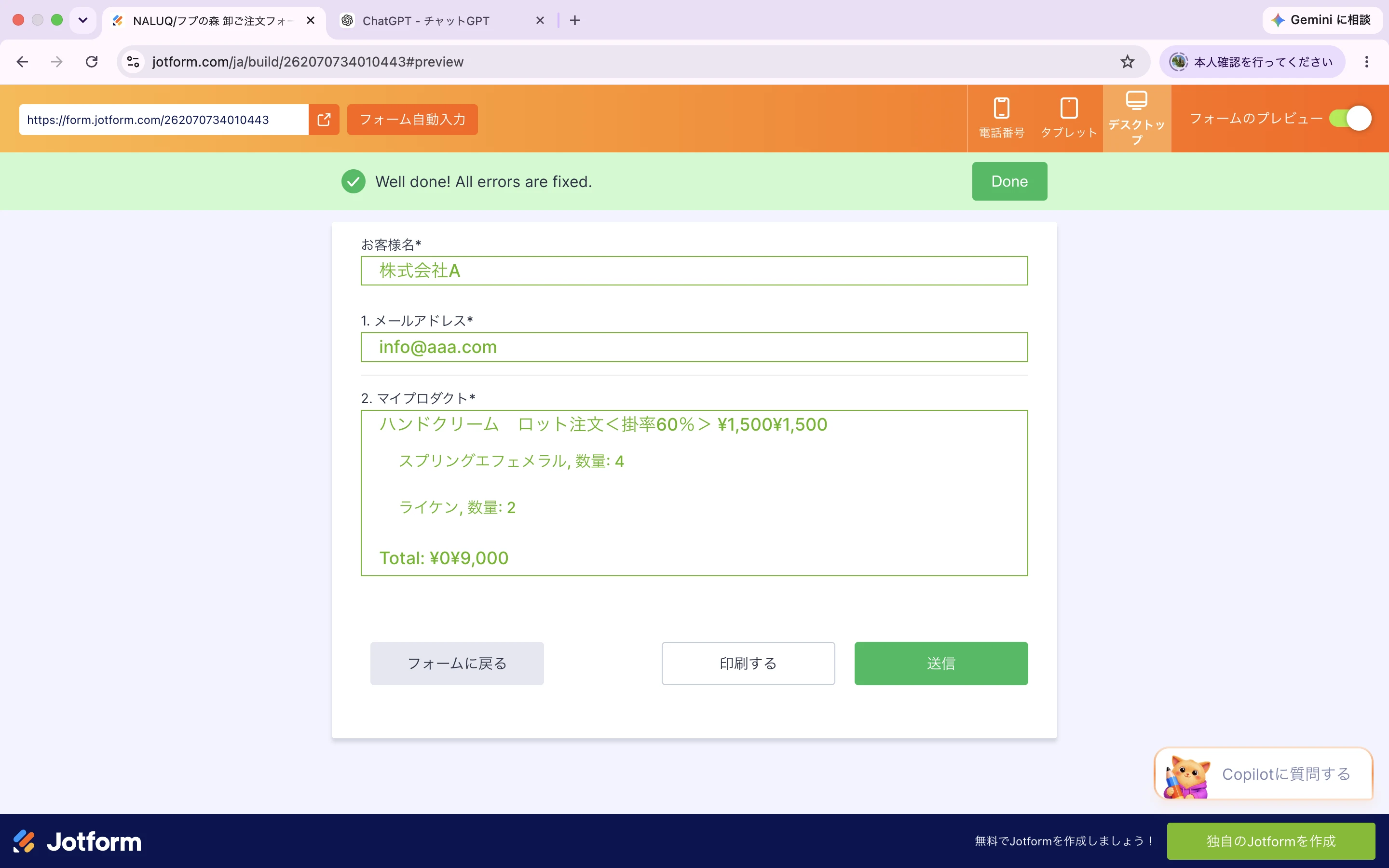Click the 2. マイプロダクト label
This screenshot has height=868, width=1389.
[x=418, y=398]
